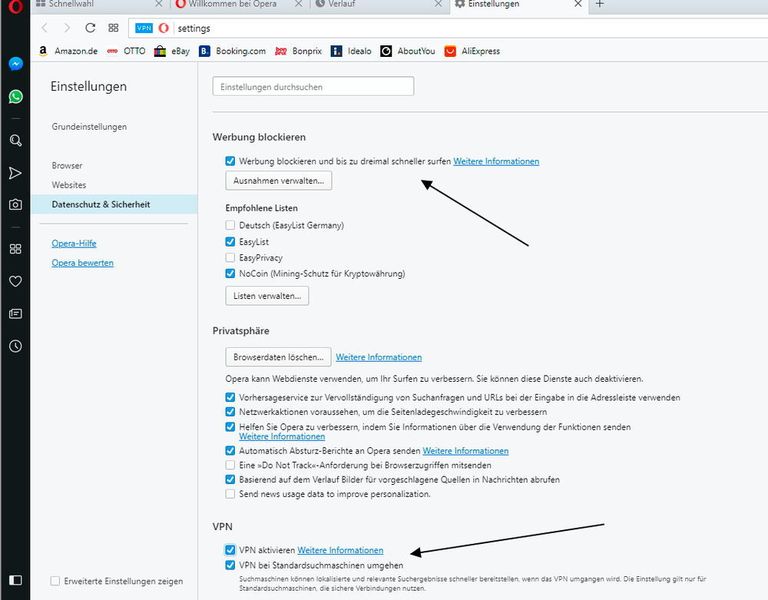Open Weitere Informationen link for VPN
This screenshot has width=768, height=600.
pyautogui.click(x=340, y=550)
